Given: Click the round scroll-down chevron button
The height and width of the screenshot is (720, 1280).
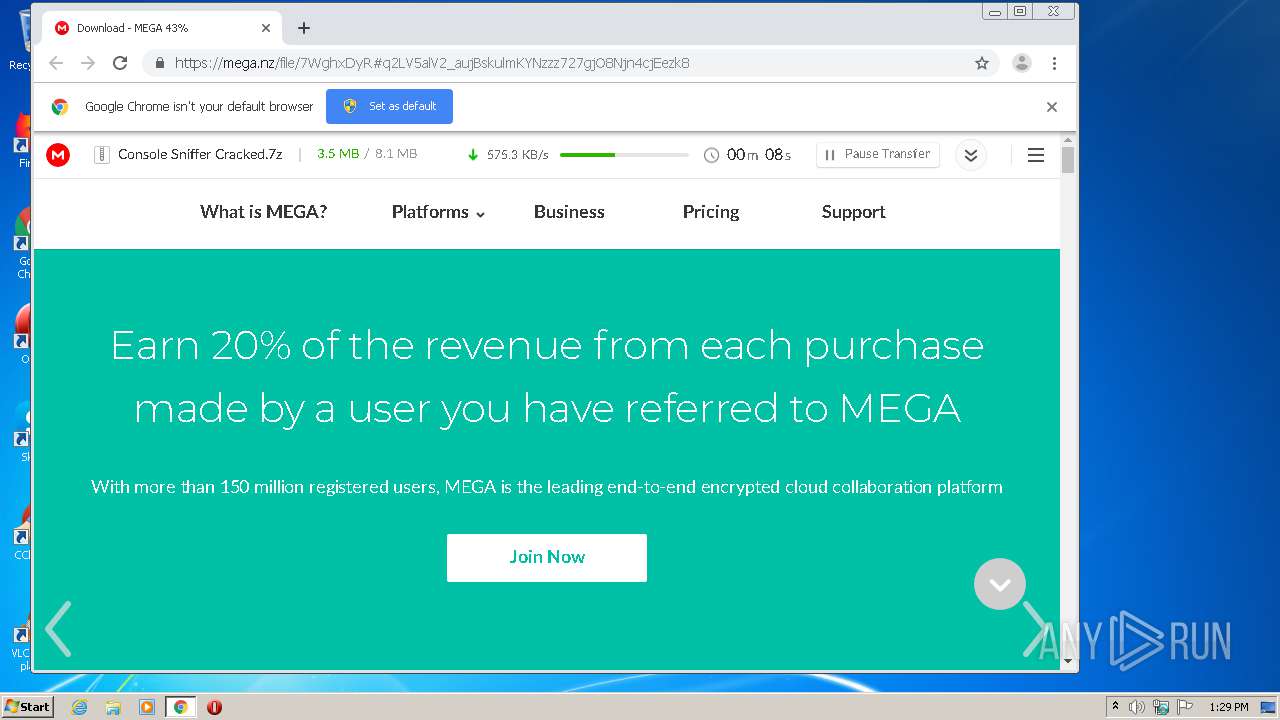Looking at the screenshot, I should [1000, 584].
